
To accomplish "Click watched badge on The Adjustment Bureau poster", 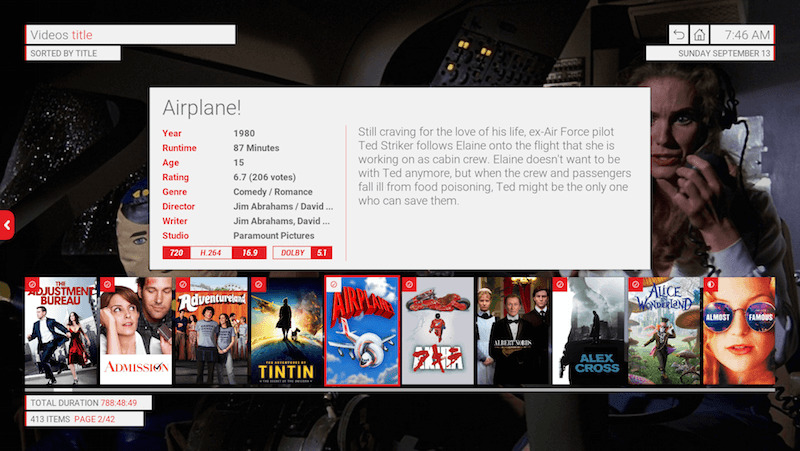I will coord(32,284).
